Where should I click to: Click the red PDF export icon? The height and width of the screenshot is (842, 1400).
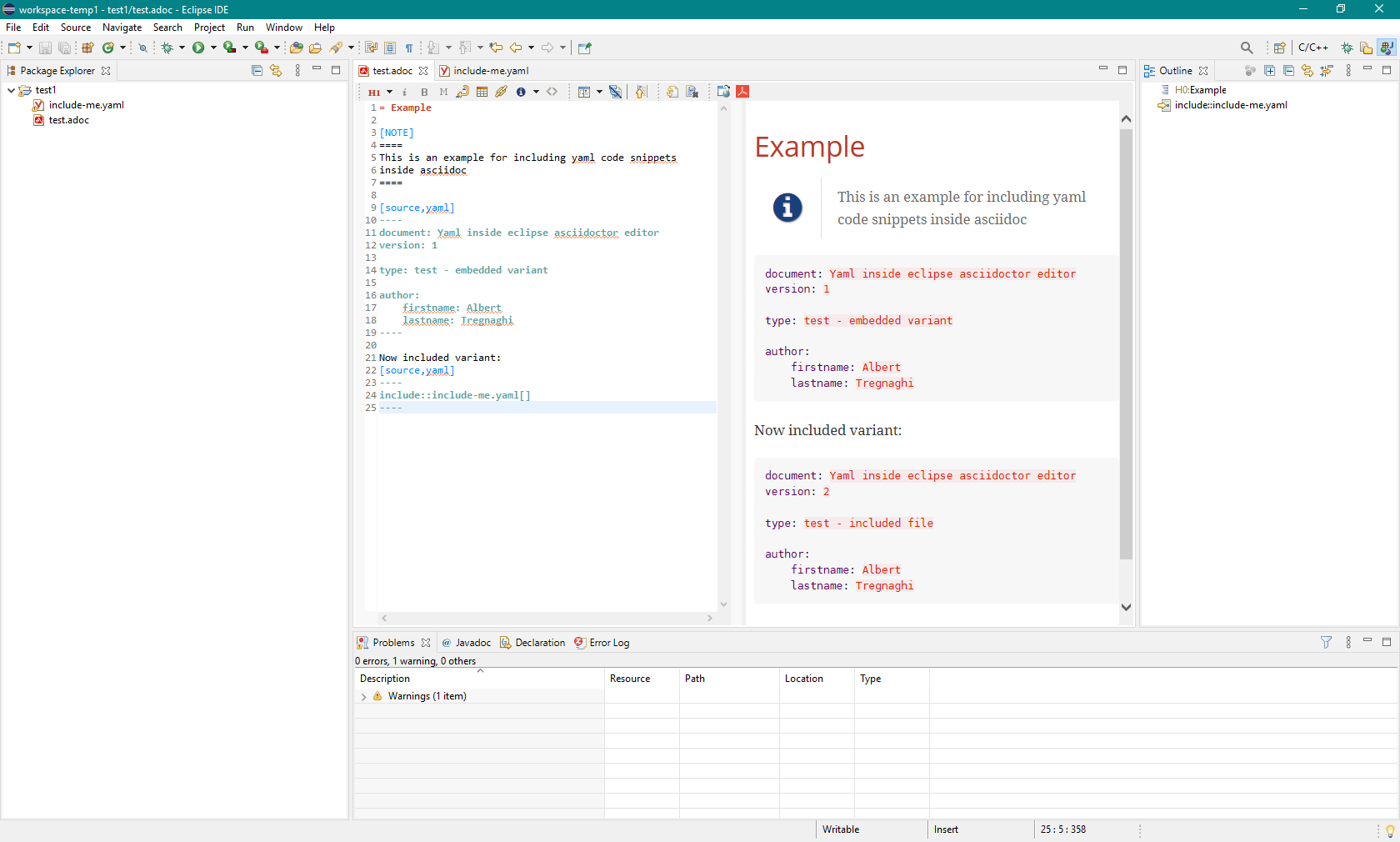pos(742,92)
